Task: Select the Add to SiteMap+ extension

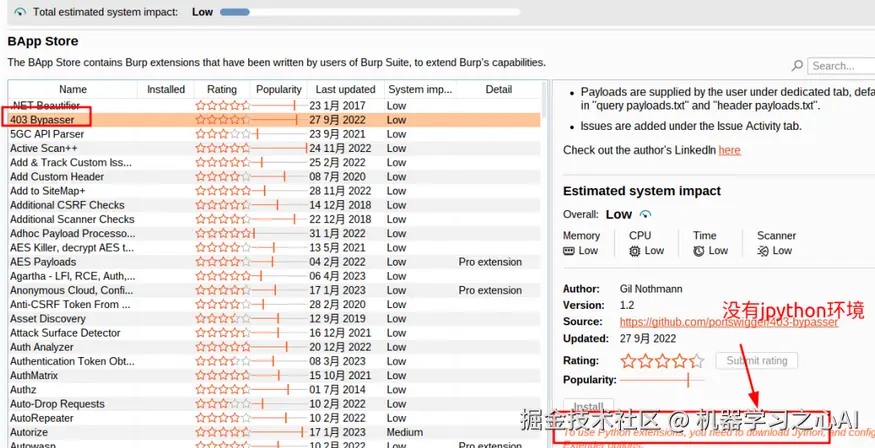Action: click(274, 191)
